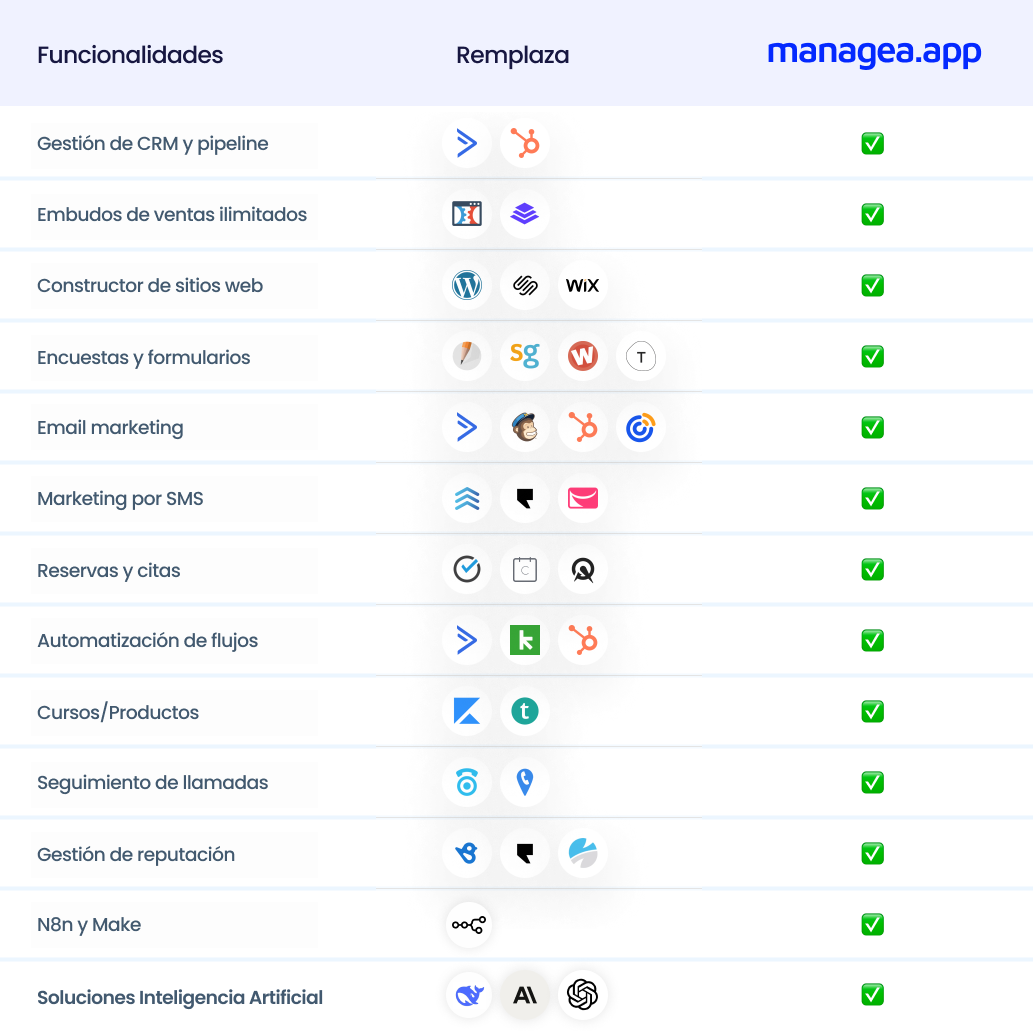This screenshot has width=1033, height=1031.
Task: Select the DeepSeek whale icon
Action: pyautogui.click(x=468, y=995)
